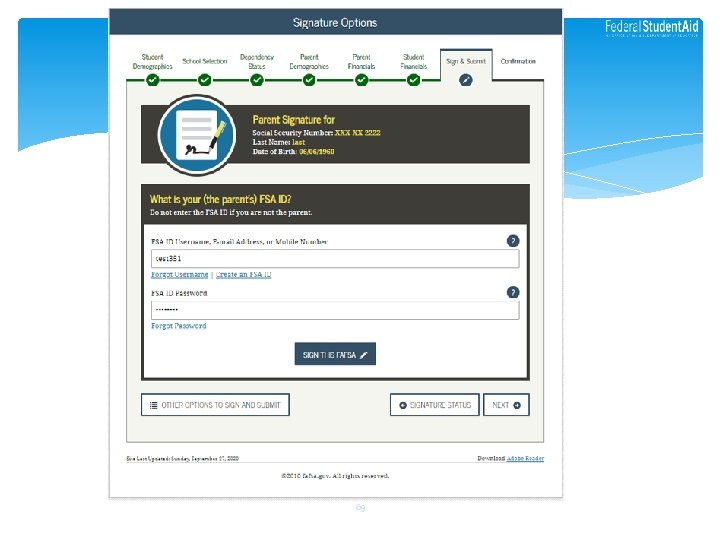Click the Parent Demographics green checkmark icon
Image resolution: width=720 pixels, height=540 pixels.
(x=309, y=80)
